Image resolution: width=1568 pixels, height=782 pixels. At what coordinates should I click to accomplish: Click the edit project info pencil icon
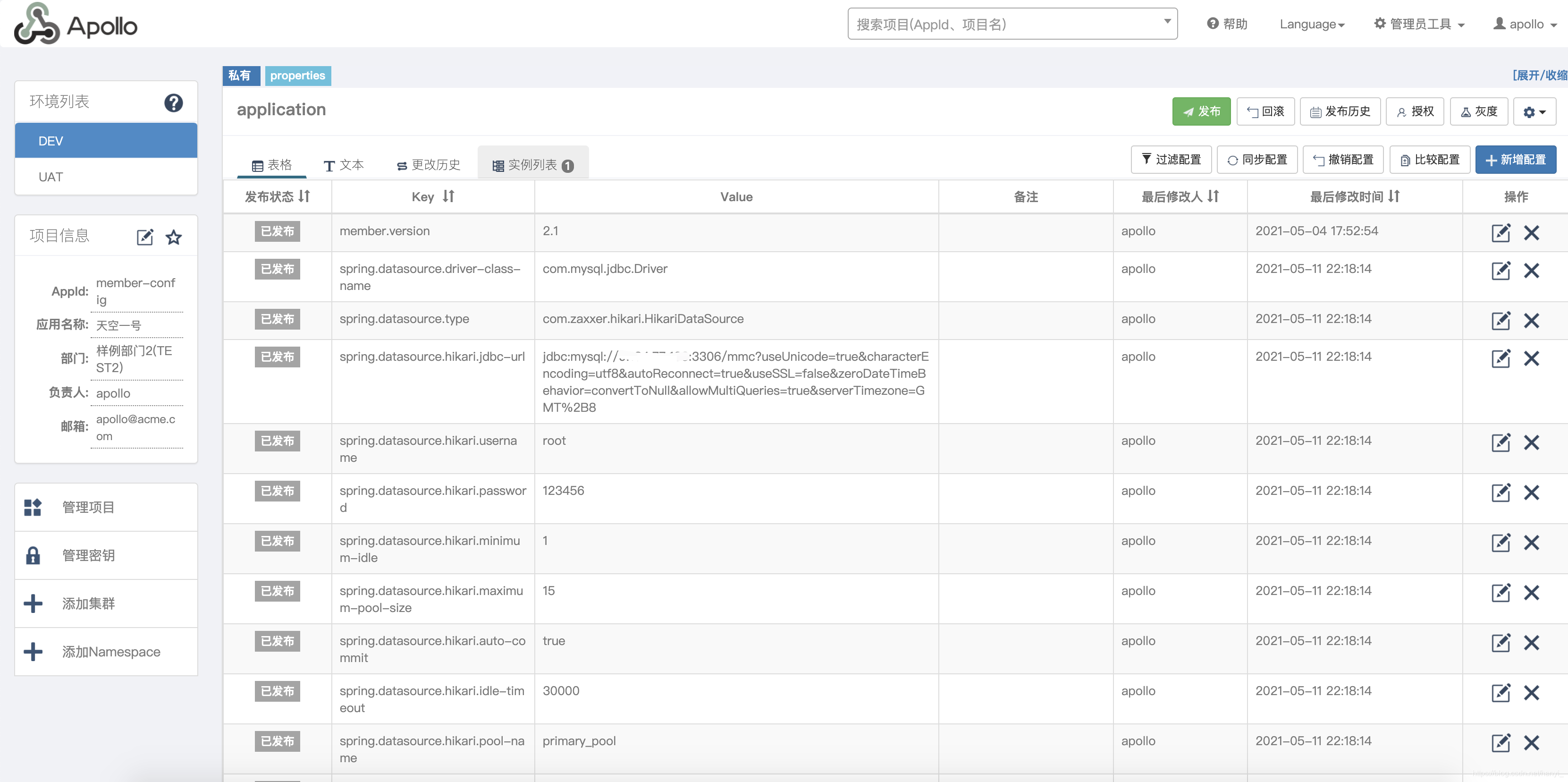(144, 237)
